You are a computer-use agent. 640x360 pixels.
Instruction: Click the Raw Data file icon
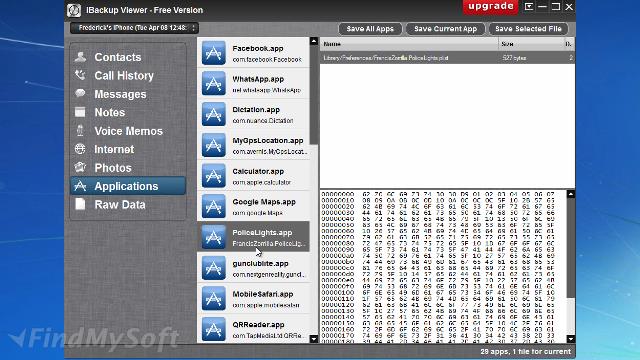point(80,204)
